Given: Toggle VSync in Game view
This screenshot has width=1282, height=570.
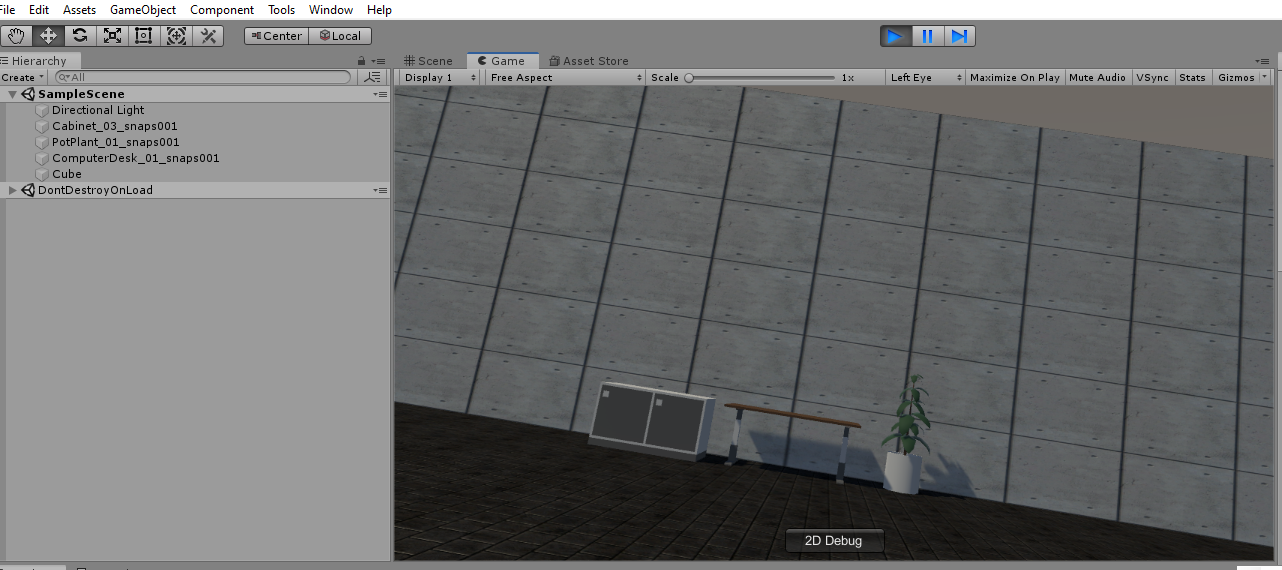Looking at the screenshot, I should 1152,77.
